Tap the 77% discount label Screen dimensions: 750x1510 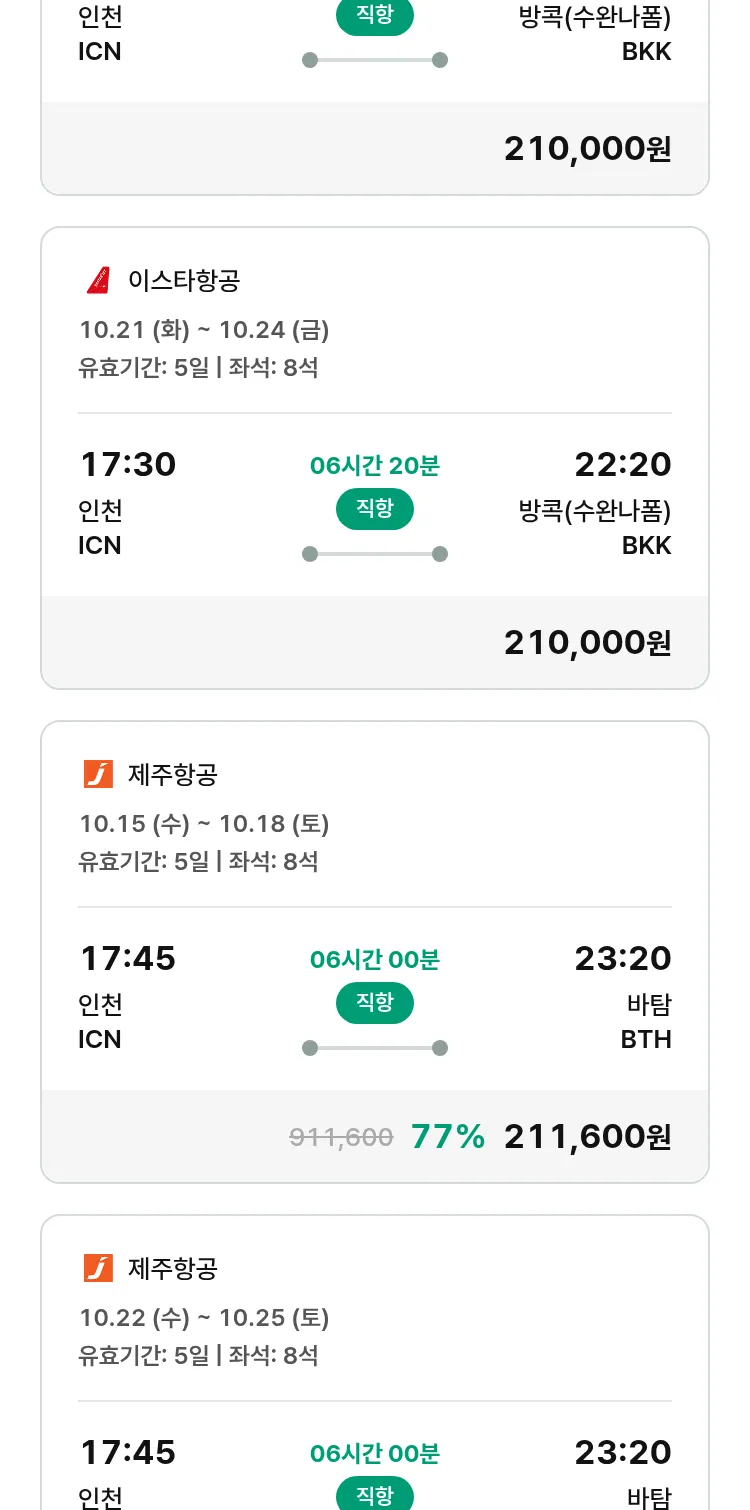click(448, 1137)
